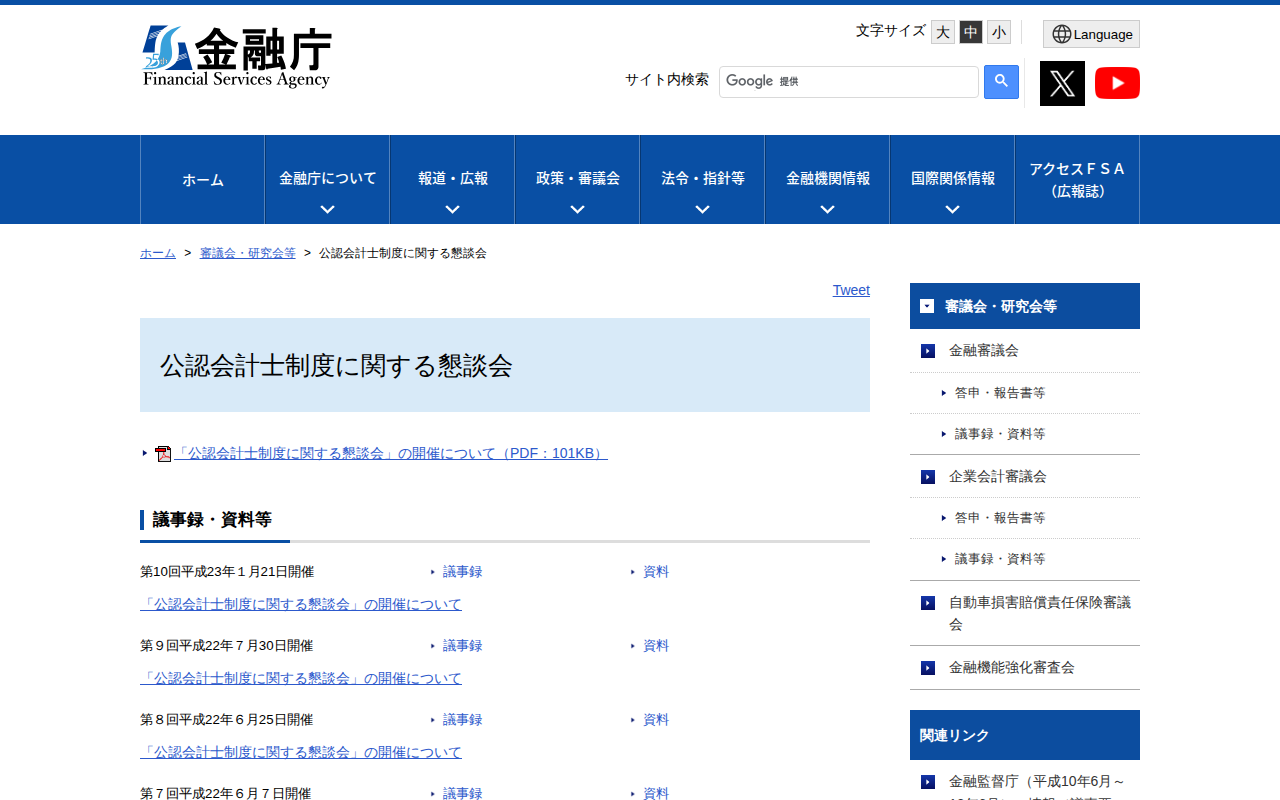
Task: Enable large text size 大
Action: pos(942,31)
